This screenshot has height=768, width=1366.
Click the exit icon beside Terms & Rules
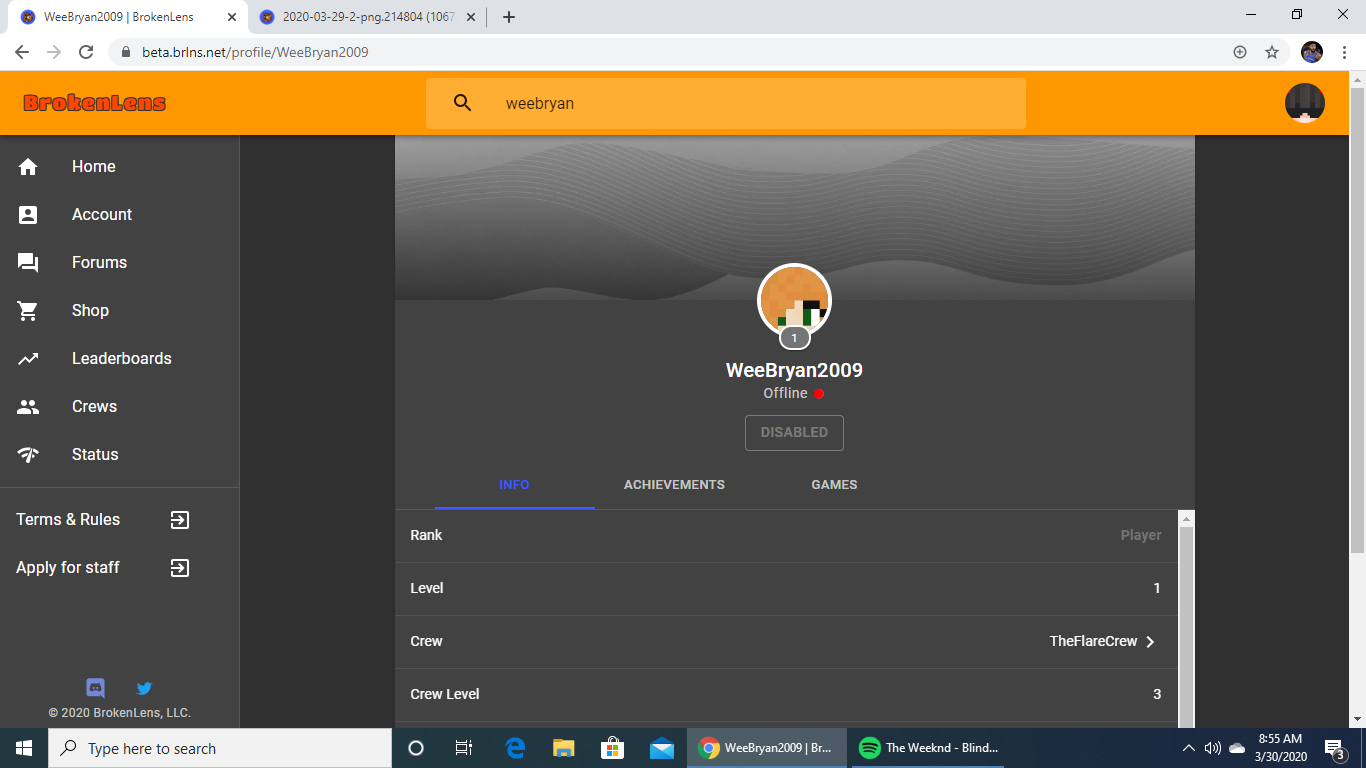(x=179, y=520)
